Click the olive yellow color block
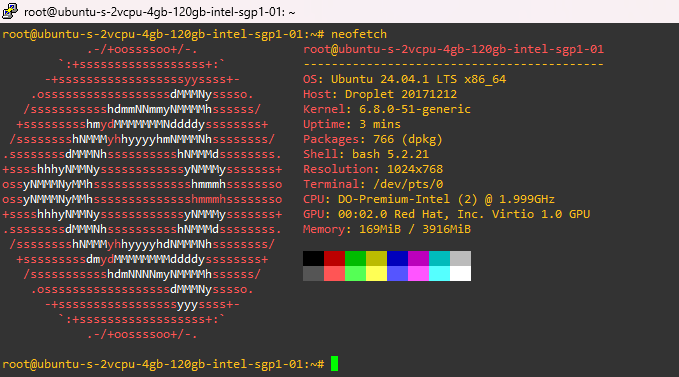679x377 pixels. [376, 258]
